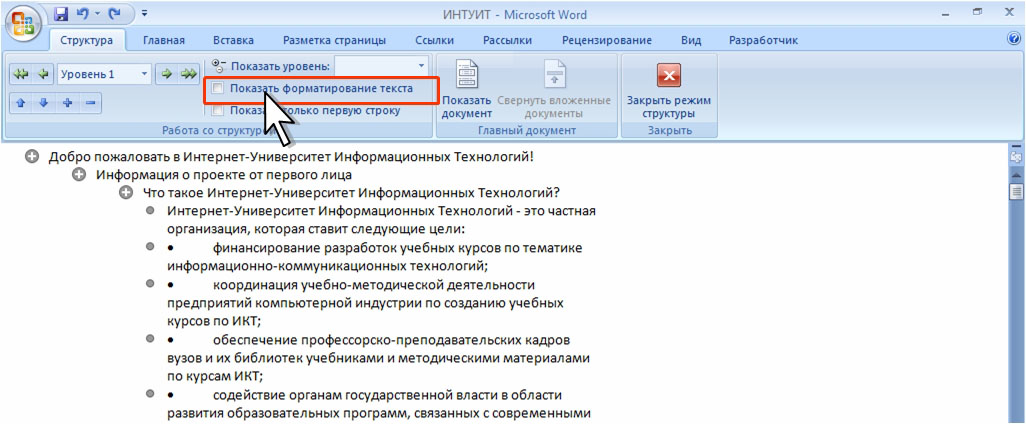The width and height of the screenshot is (1026, 424).
Task: Demote heading one level right arrow
Action: 166,75
